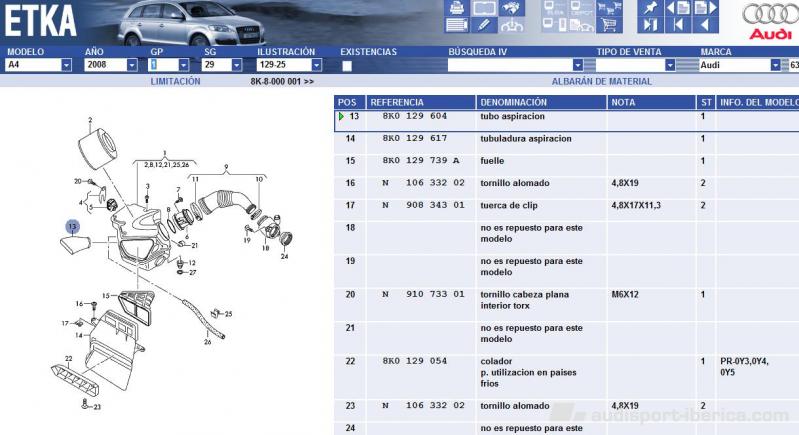The width and height of the screenshot is (799, 435).
Task: Click the greyed steering-wheel icon
Action: pos(512,25)
